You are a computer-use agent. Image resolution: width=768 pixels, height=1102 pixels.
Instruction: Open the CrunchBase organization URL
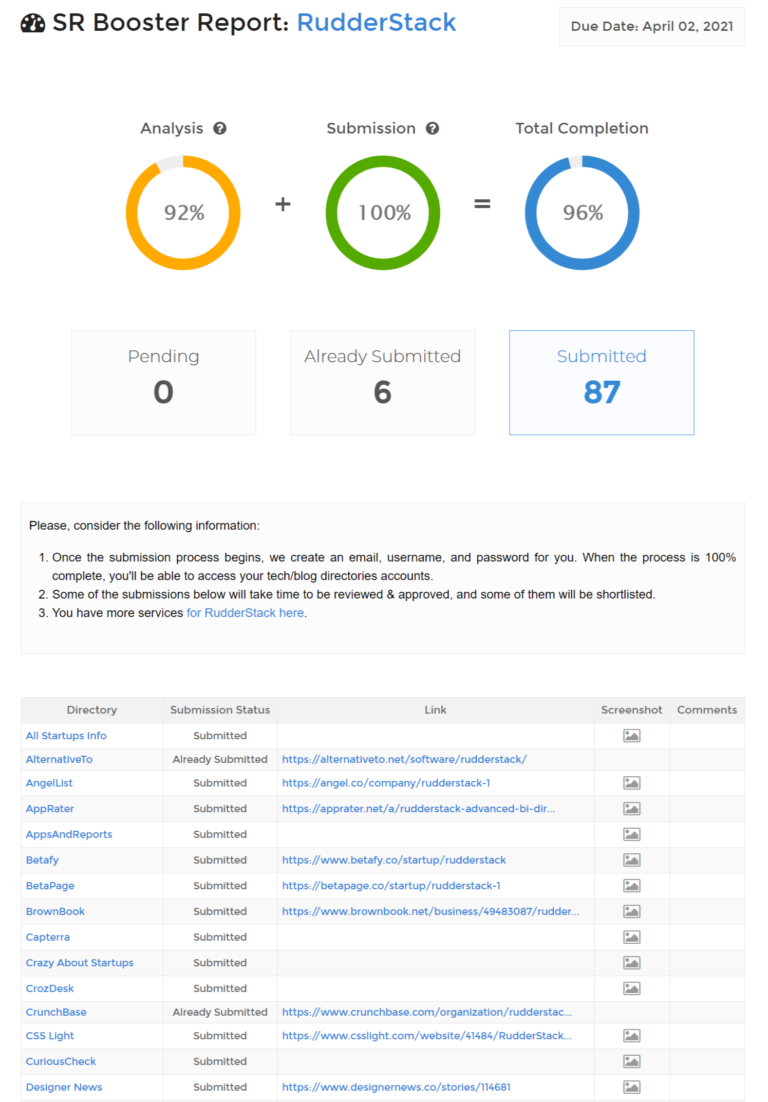click(x=427, y=1012)
